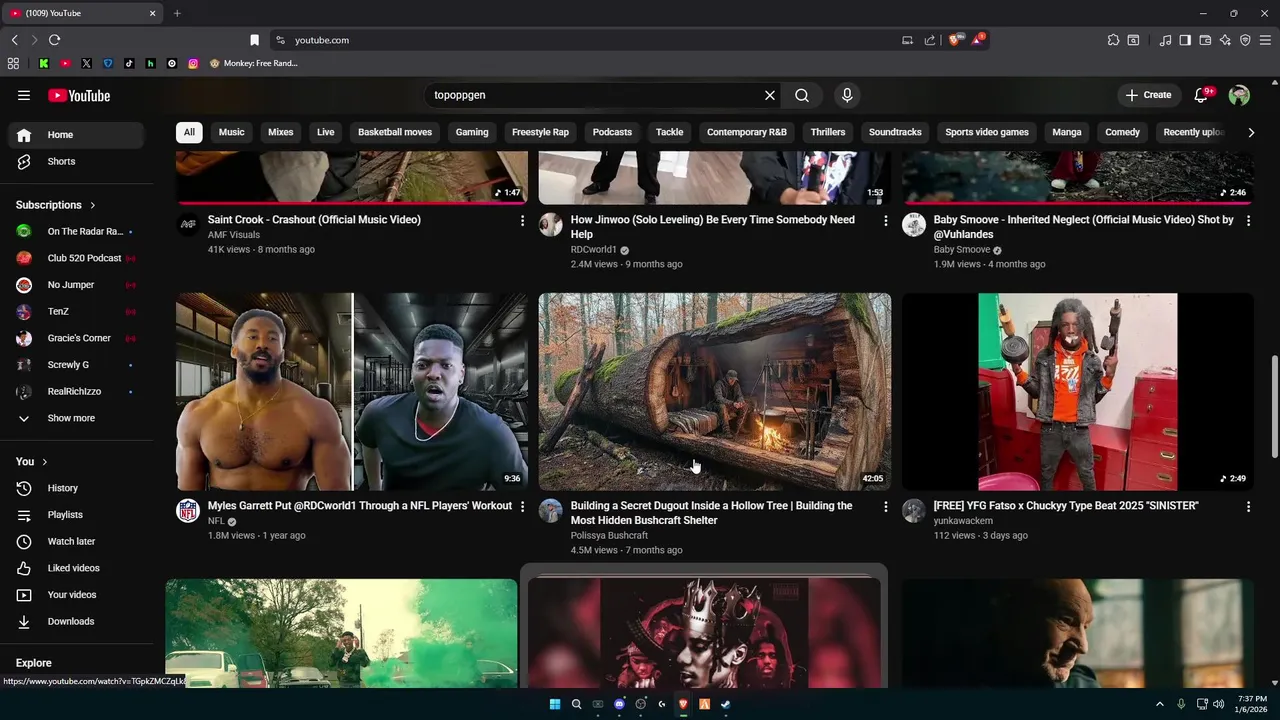The height and width of the screenshot is (720, 1280).
Task: Select the Live filter chip
Action: tap(326, 132)
